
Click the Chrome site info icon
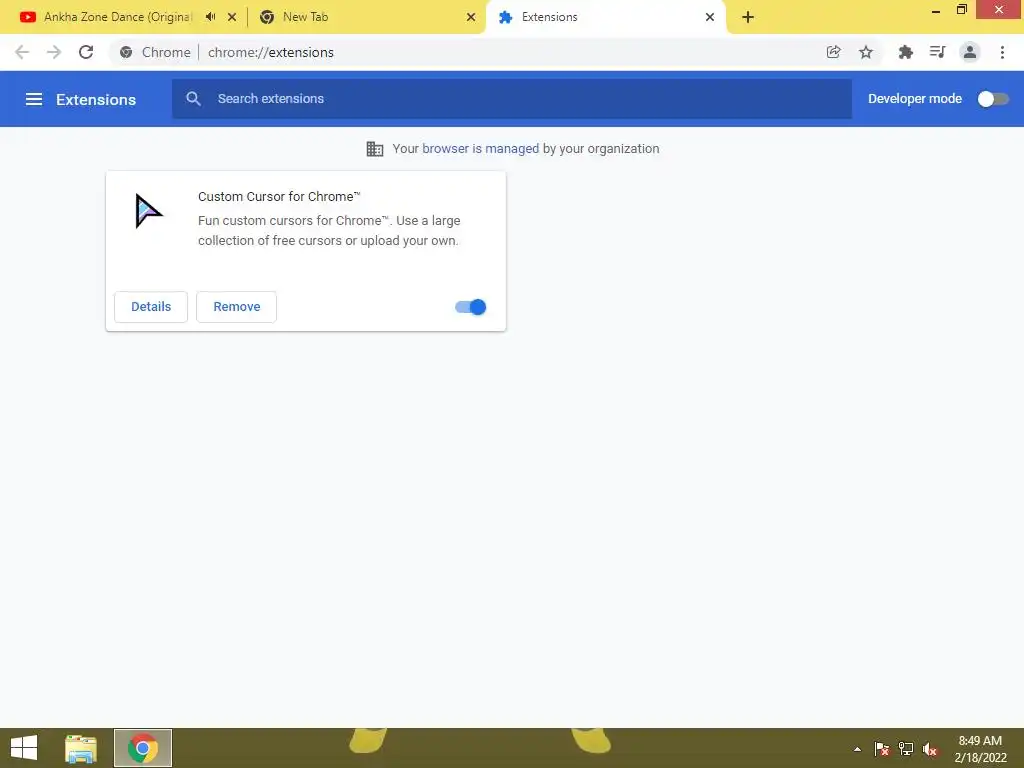click(x=126, y=52)
